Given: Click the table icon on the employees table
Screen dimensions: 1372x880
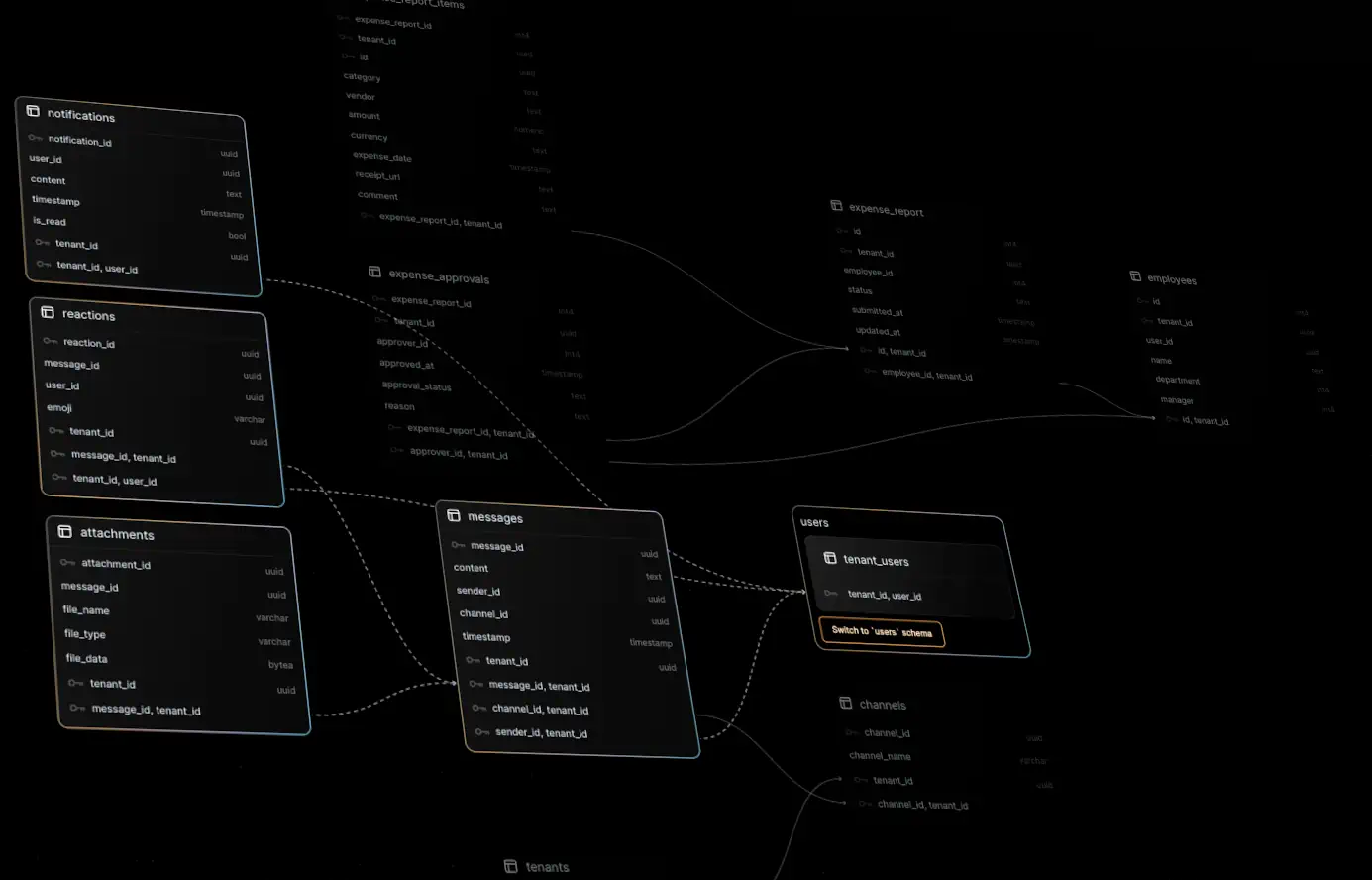Looking at the screenshot, I should 1135,278.
